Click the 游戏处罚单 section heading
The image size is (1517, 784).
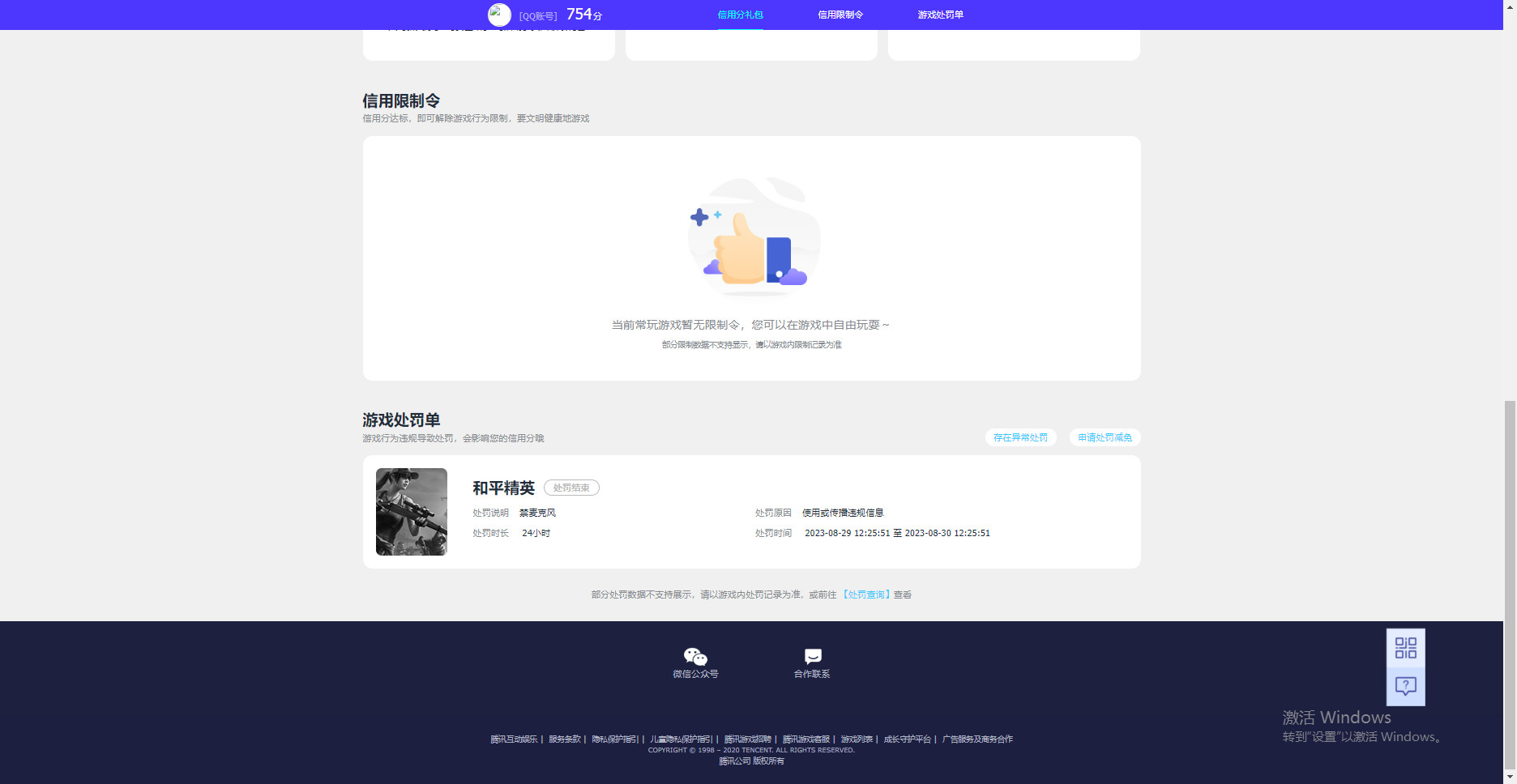pos(401,420)
